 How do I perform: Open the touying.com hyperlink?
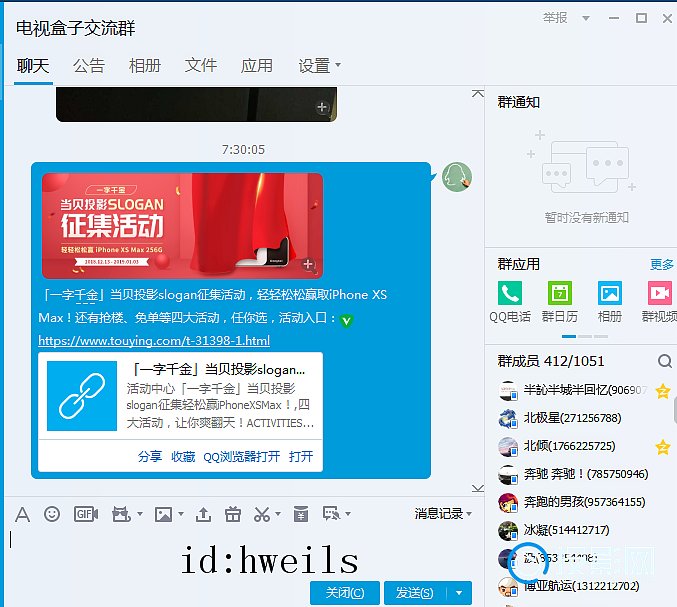tap(154, 341)
